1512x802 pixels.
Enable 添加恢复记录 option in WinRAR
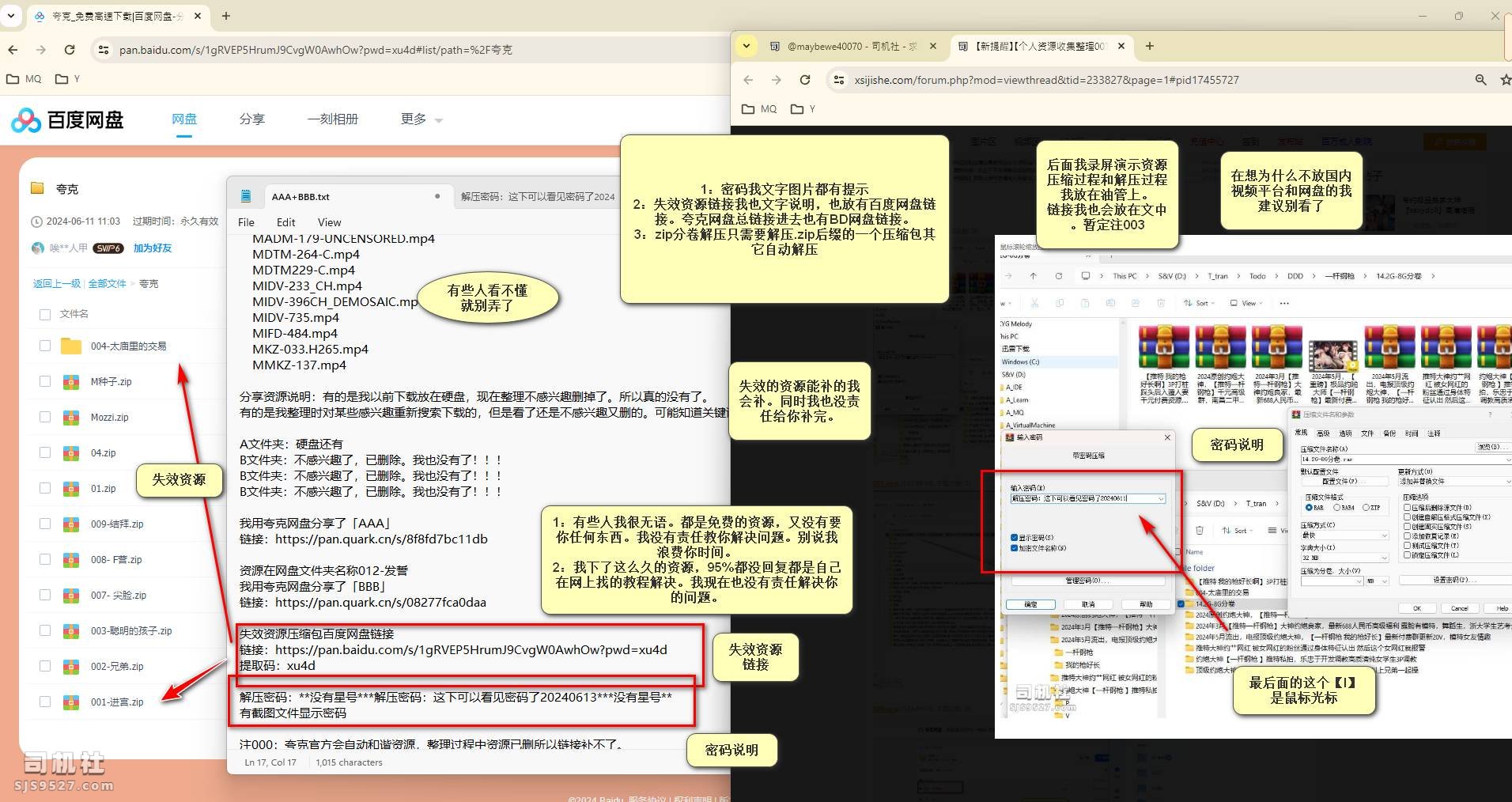(x=1408, y=536)
